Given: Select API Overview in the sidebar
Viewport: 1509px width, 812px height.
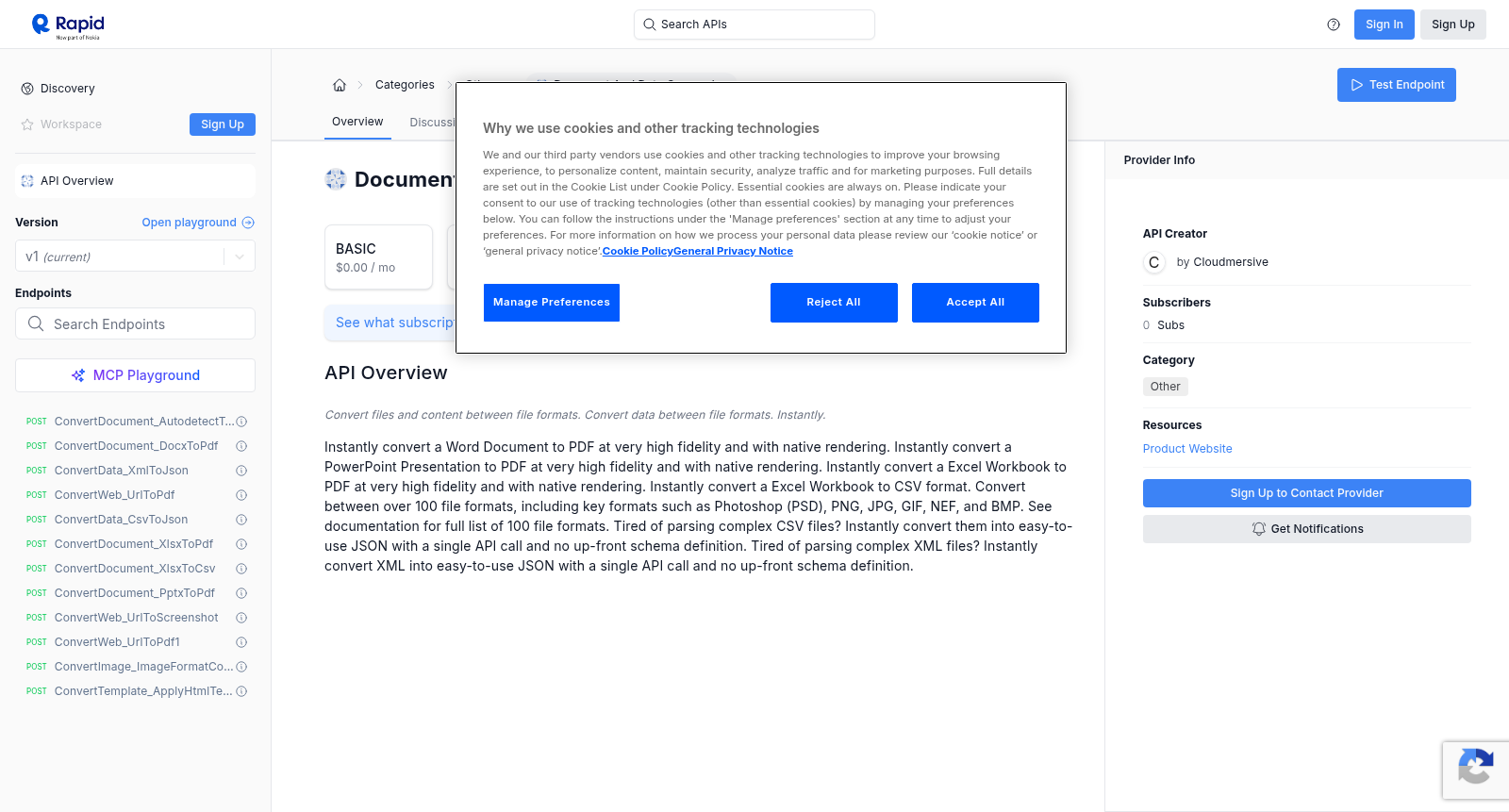Looking at the screenshot, I should [x=135, y=181].
